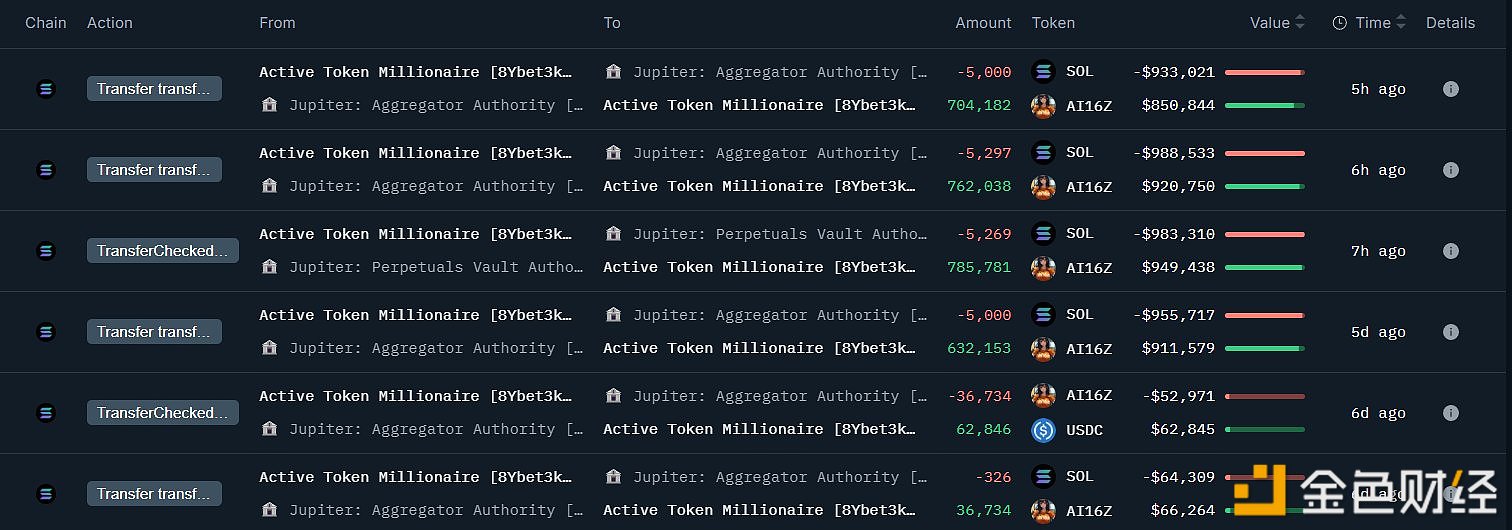Open details info icon for 6d ago row
This screenshot has height=530, width=1512.
(x=1450, y=413)
